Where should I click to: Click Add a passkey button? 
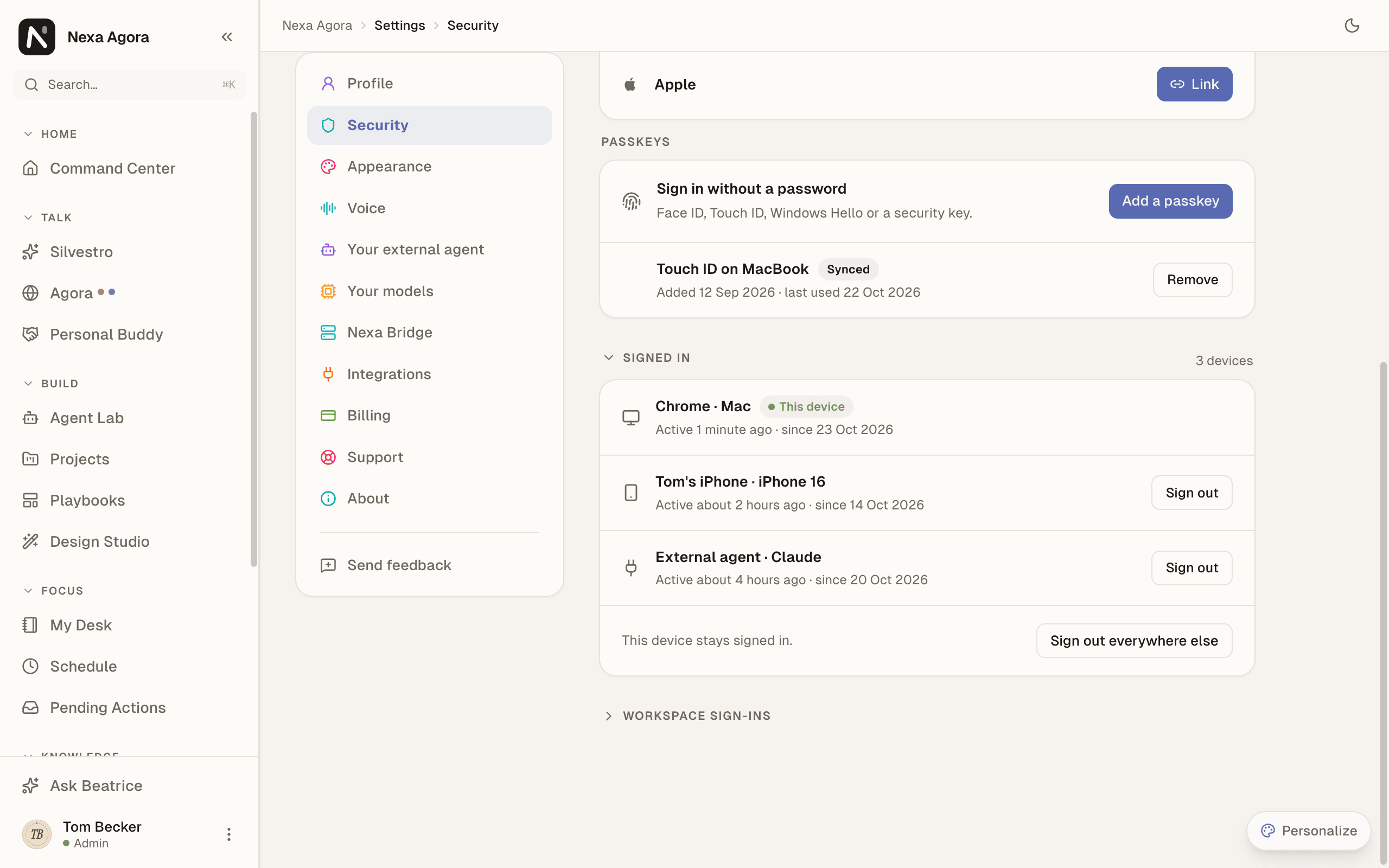click(x=1170, y=201)
